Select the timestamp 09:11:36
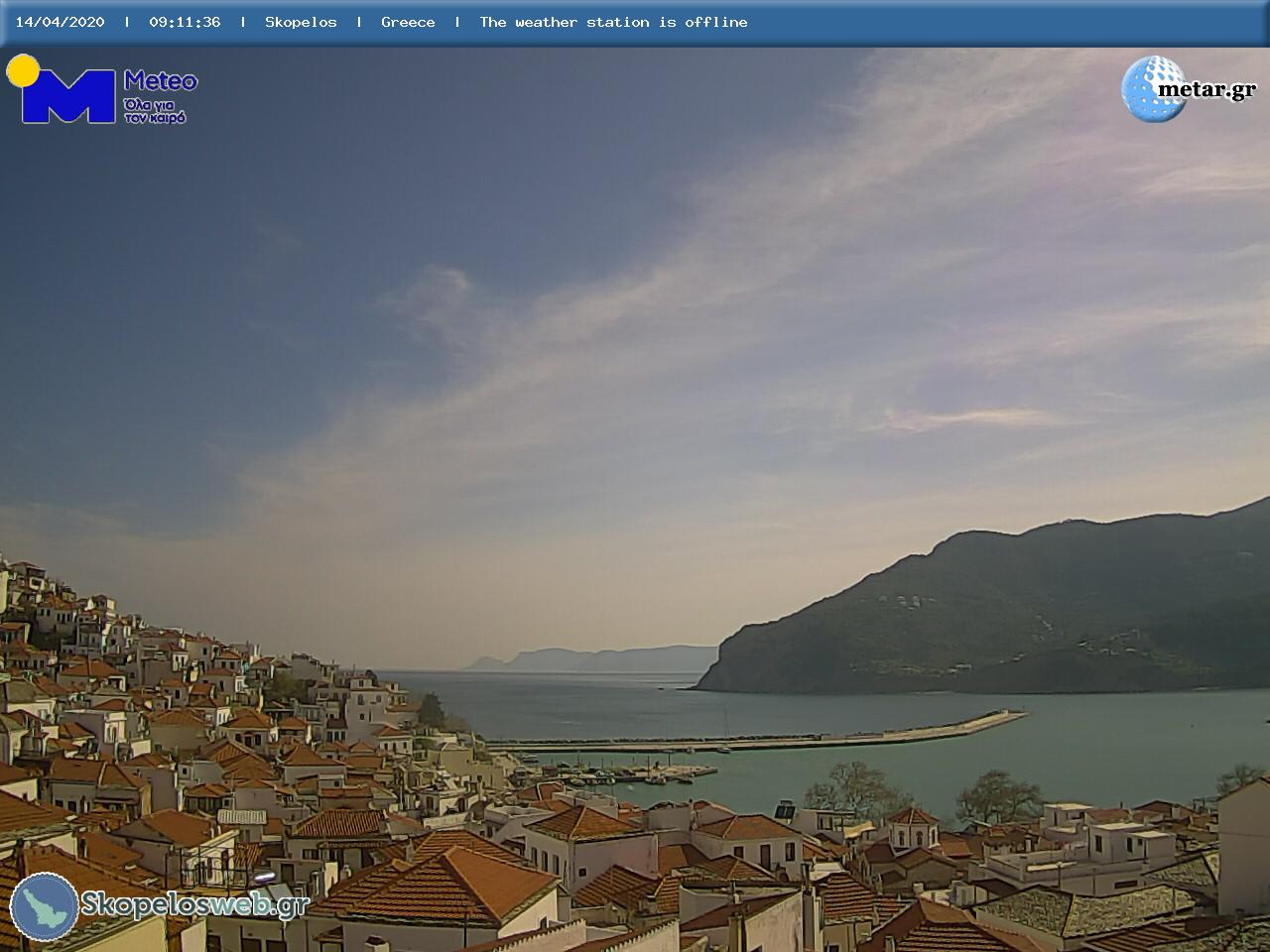 tap(185, 22)
